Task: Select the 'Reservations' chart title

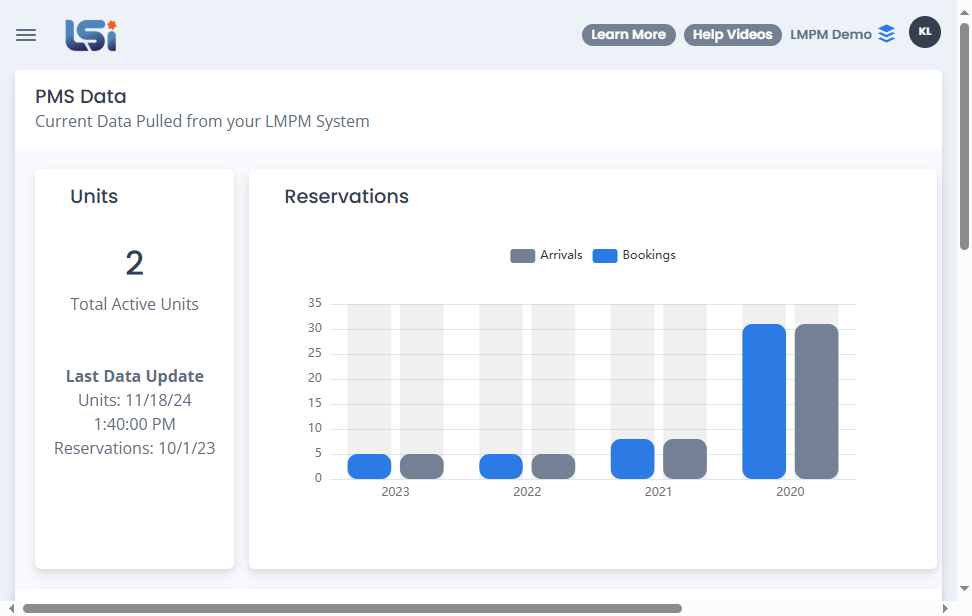Action: tap(347, 196)
